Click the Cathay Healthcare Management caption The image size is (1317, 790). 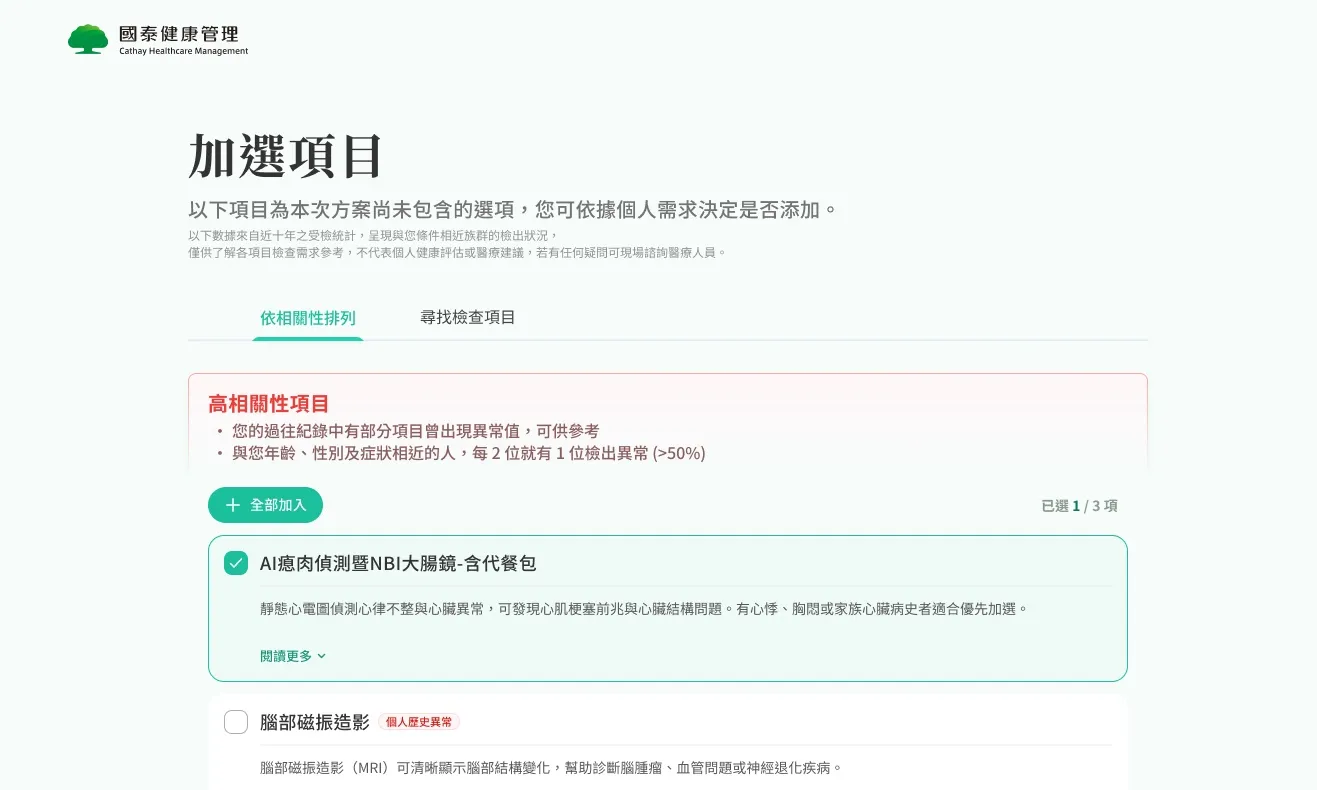(184, 51)
